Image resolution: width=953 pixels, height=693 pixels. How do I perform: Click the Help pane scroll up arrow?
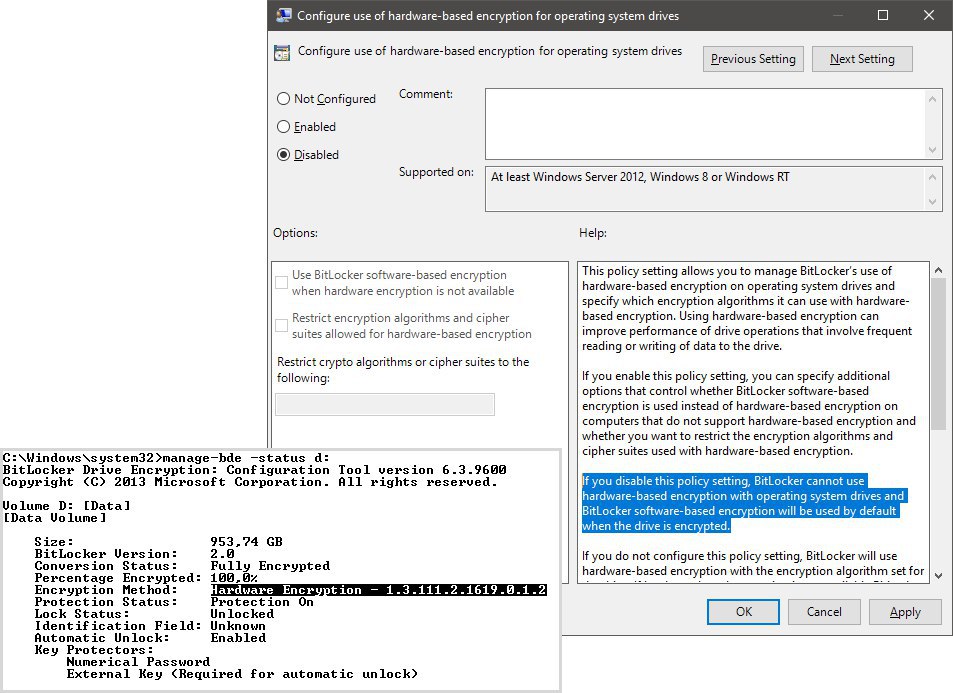pos(938,270)
